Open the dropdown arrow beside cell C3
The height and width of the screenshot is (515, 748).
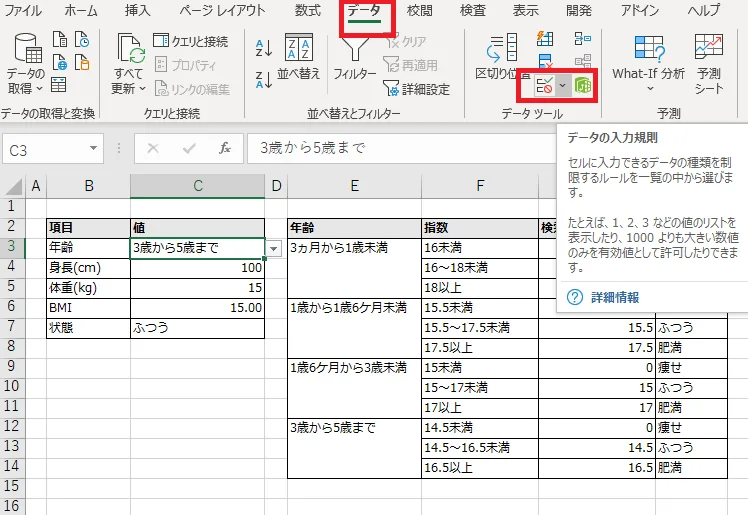274,249
